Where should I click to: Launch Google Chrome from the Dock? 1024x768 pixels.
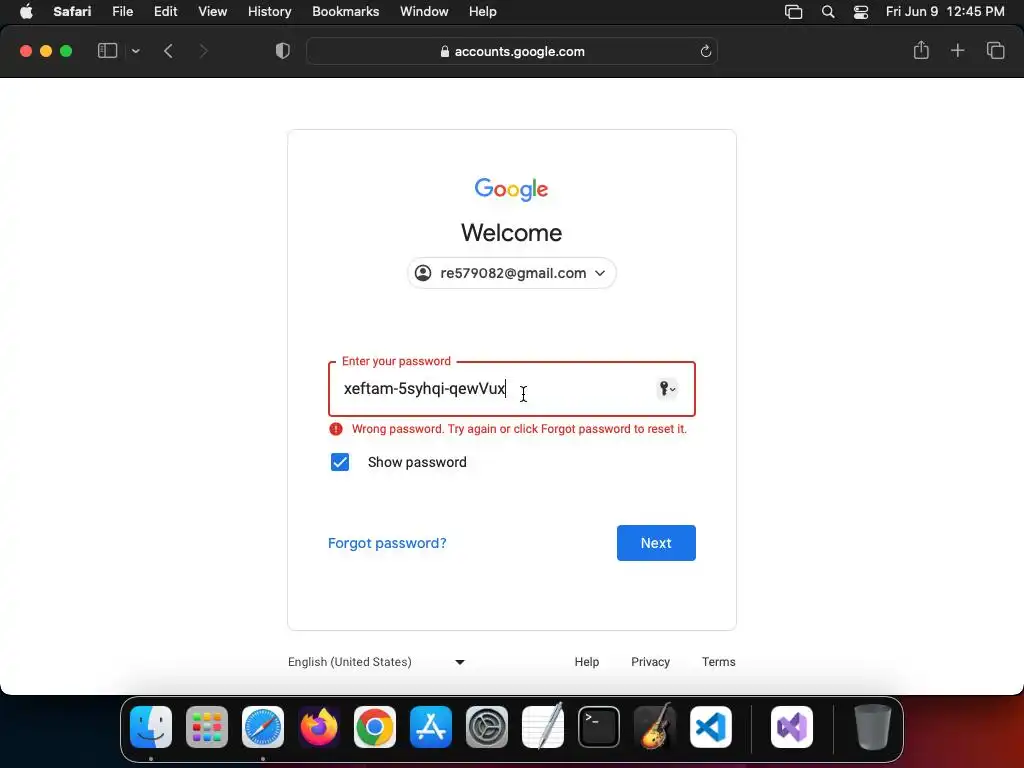click(375, 727)
